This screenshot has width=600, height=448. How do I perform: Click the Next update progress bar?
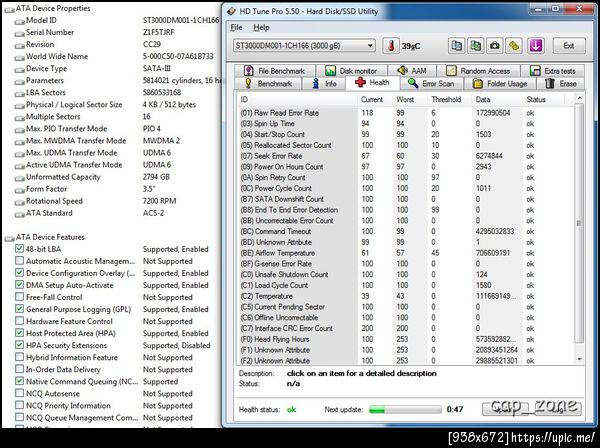[405, 410]
